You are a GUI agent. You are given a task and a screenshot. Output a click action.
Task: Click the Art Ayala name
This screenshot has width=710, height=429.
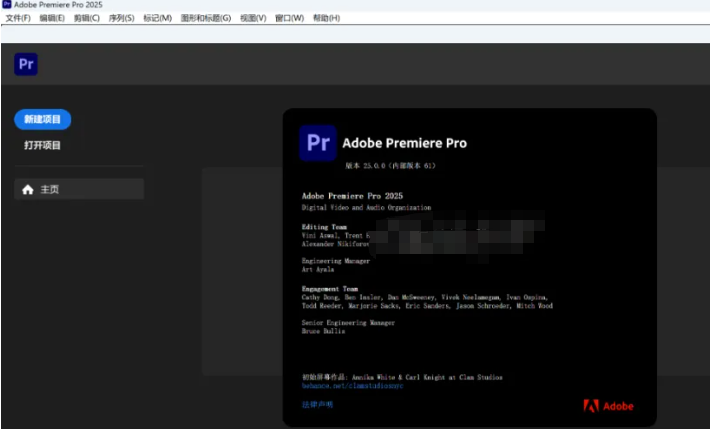[x=318, y=270]
